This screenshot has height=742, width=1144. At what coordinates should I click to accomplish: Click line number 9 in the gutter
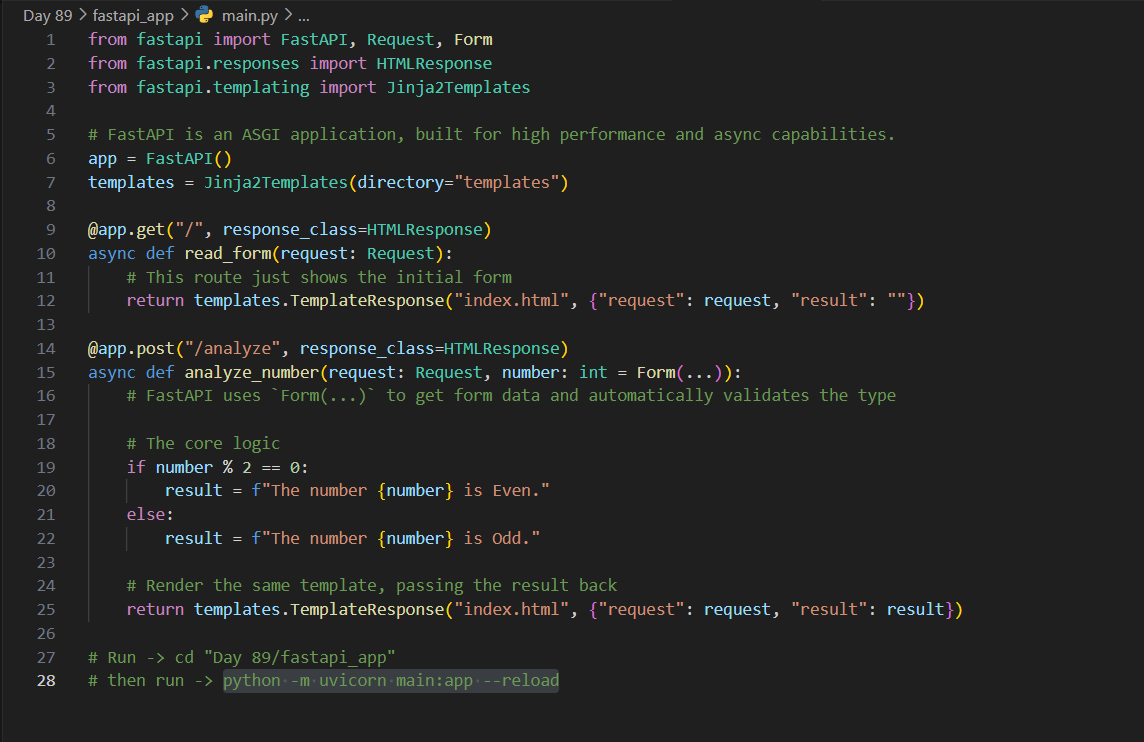pos(50,230)
